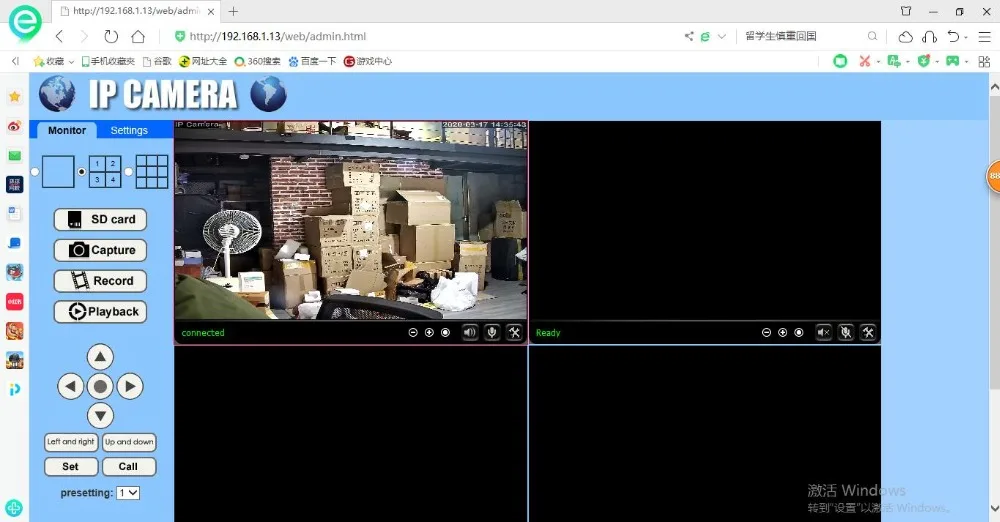Open the browser hamburger menu
This screenshot has height=522, width=1000.
click(985, 36)
